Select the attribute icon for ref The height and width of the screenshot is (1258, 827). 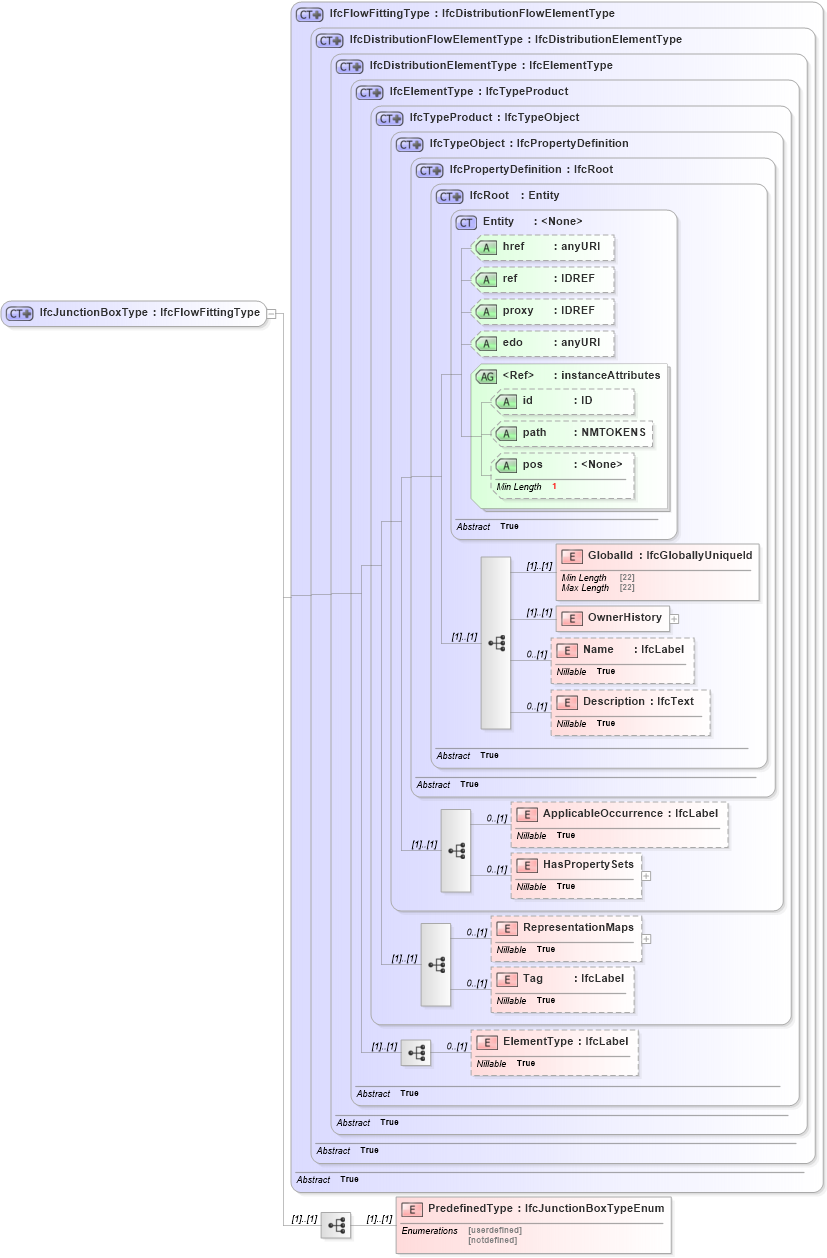(489, 279)
